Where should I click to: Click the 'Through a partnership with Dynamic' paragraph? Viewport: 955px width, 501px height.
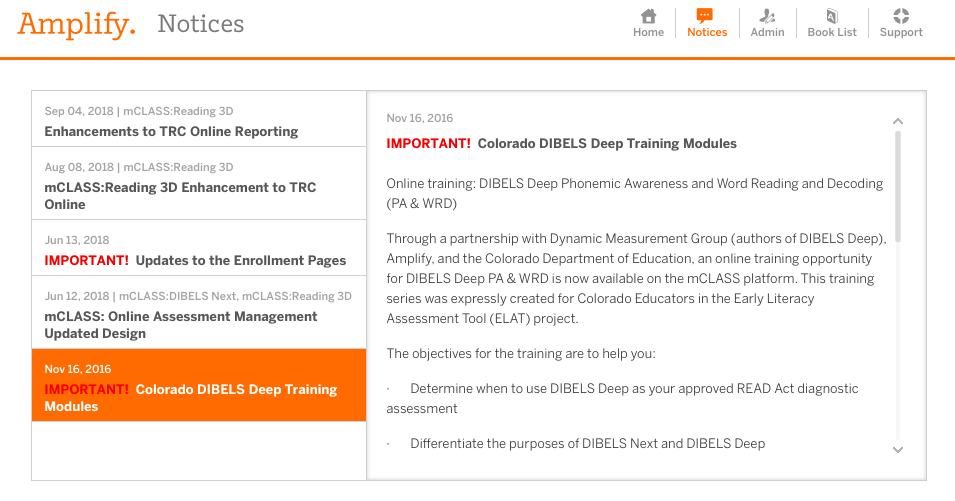tap(636, 278)
